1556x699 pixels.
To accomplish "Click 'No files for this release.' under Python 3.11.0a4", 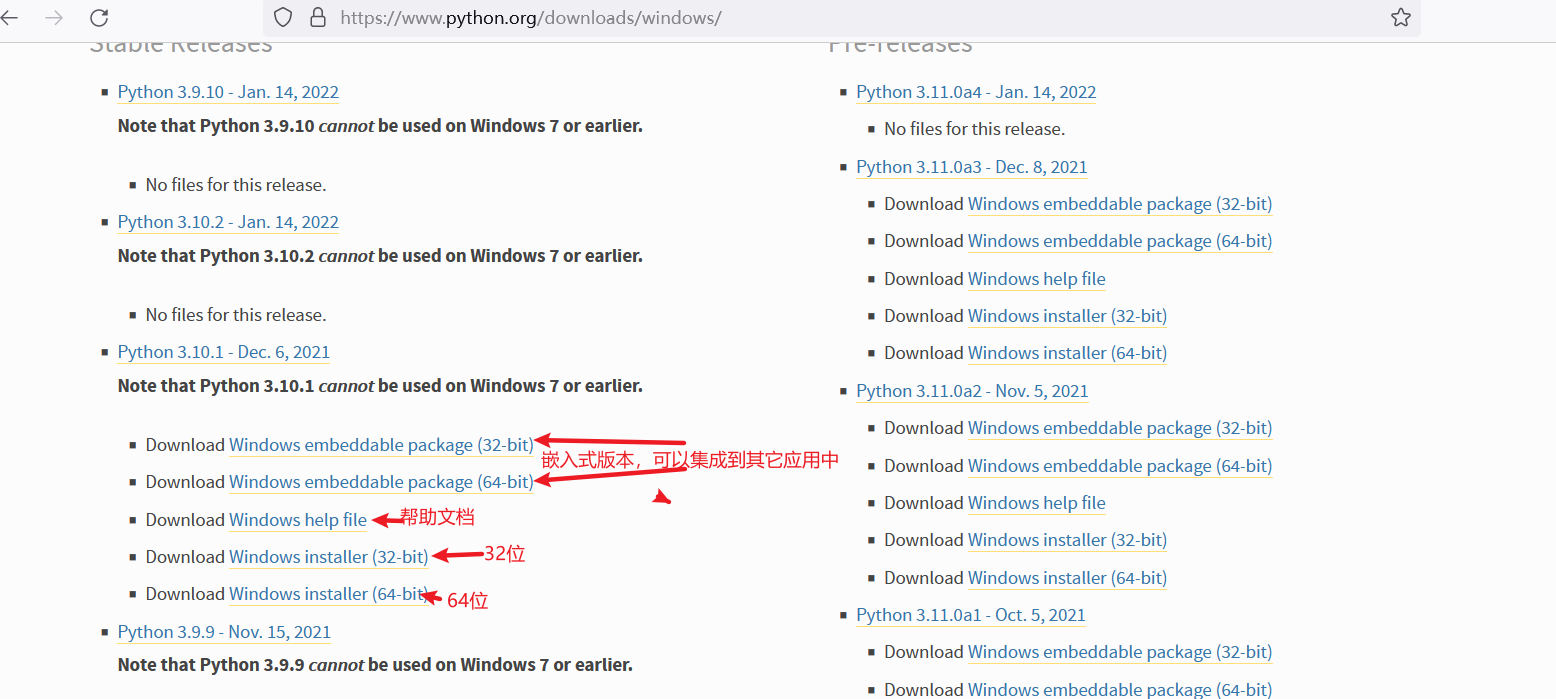I will click(975, 129).
